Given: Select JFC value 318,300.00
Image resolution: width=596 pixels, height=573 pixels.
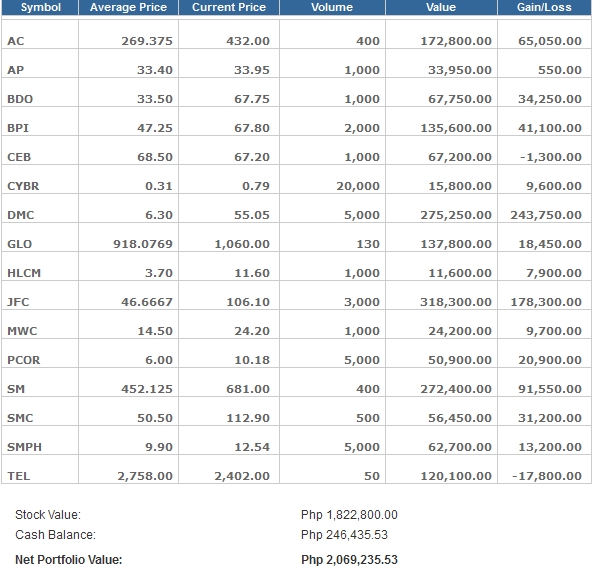Looking at the screenshot, I should tap(456, 302).
